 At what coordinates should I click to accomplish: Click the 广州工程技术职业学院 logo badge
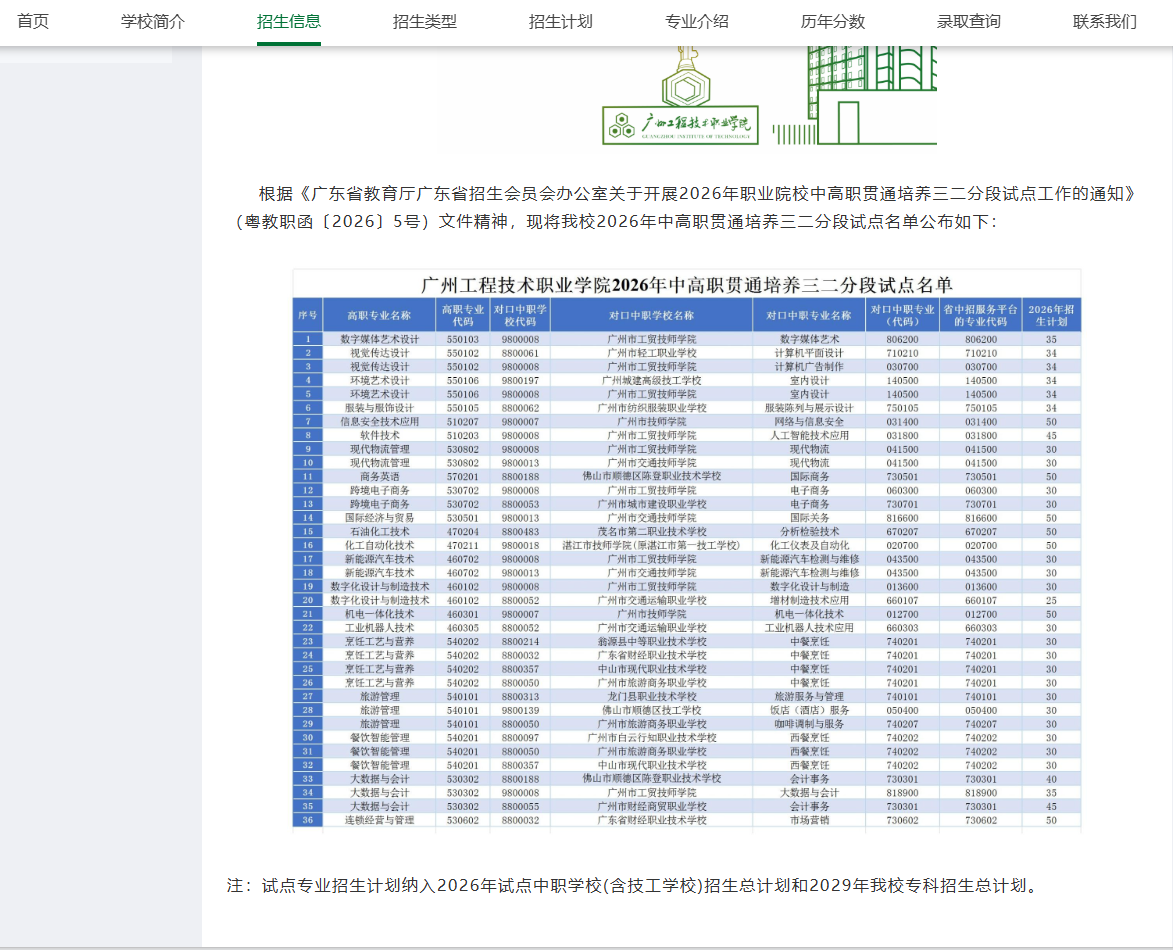pos(681,124)
